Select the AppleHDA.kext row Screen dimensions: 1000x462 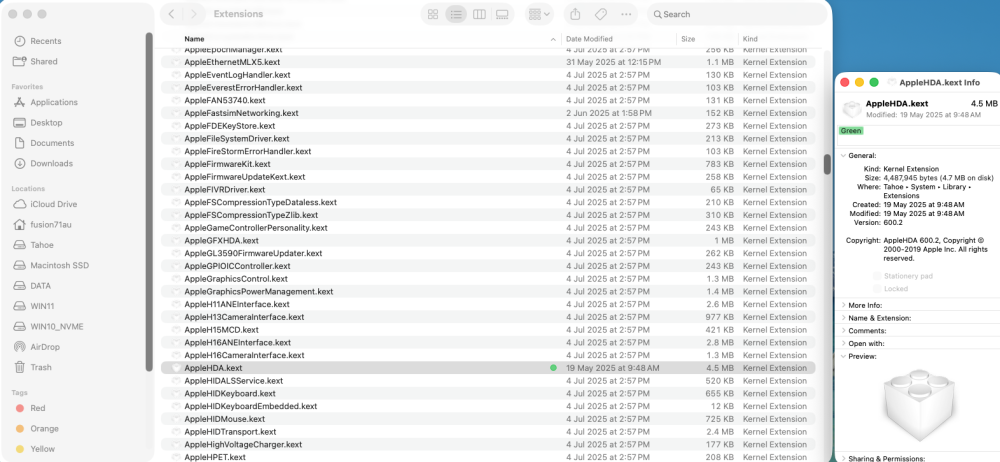(488, 368)
